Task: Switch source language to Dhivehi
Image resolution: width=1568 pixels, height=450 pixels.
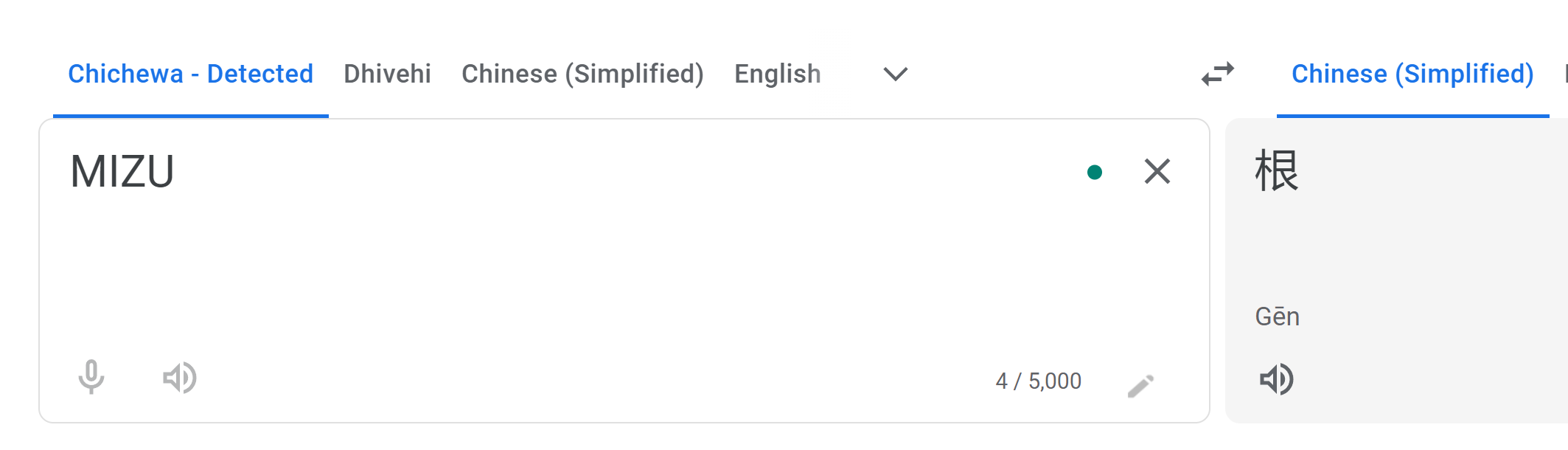Action: click(x=387, y=74)
